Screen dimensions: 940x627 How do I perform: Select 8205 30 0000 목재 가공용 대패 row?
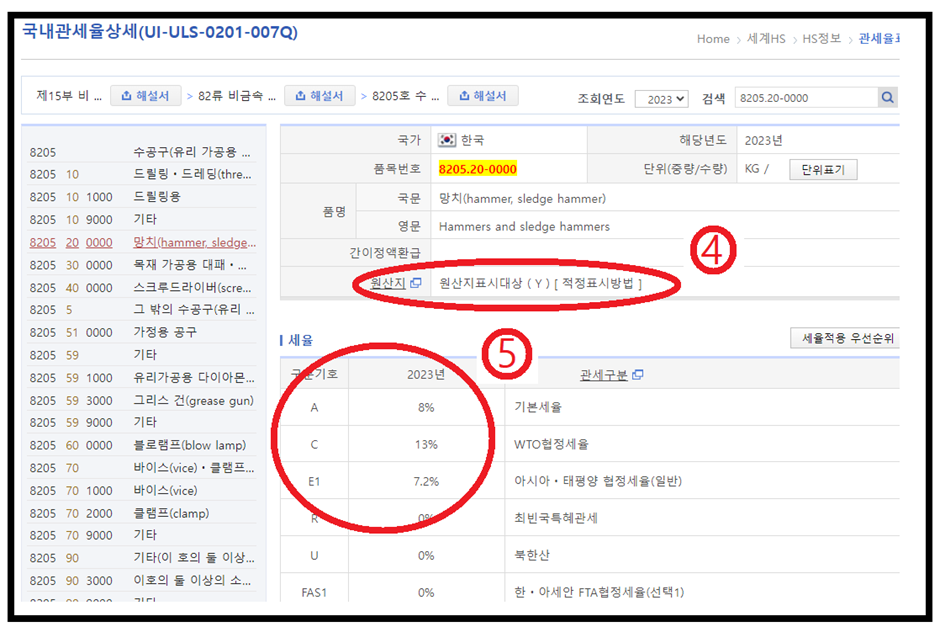tap(142, 265)
